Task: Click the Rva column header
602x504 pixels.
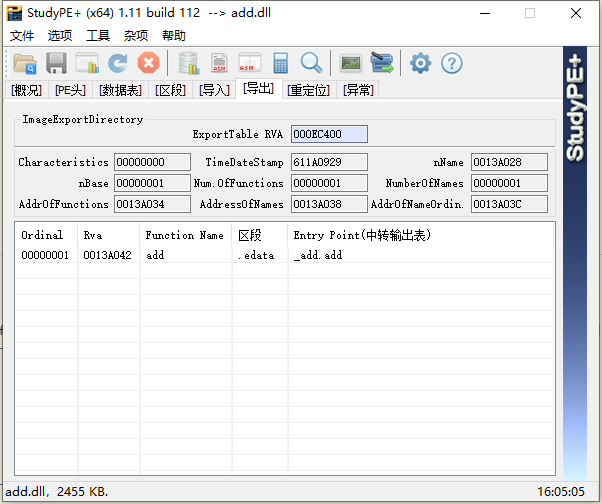Action: pos(109,235)
